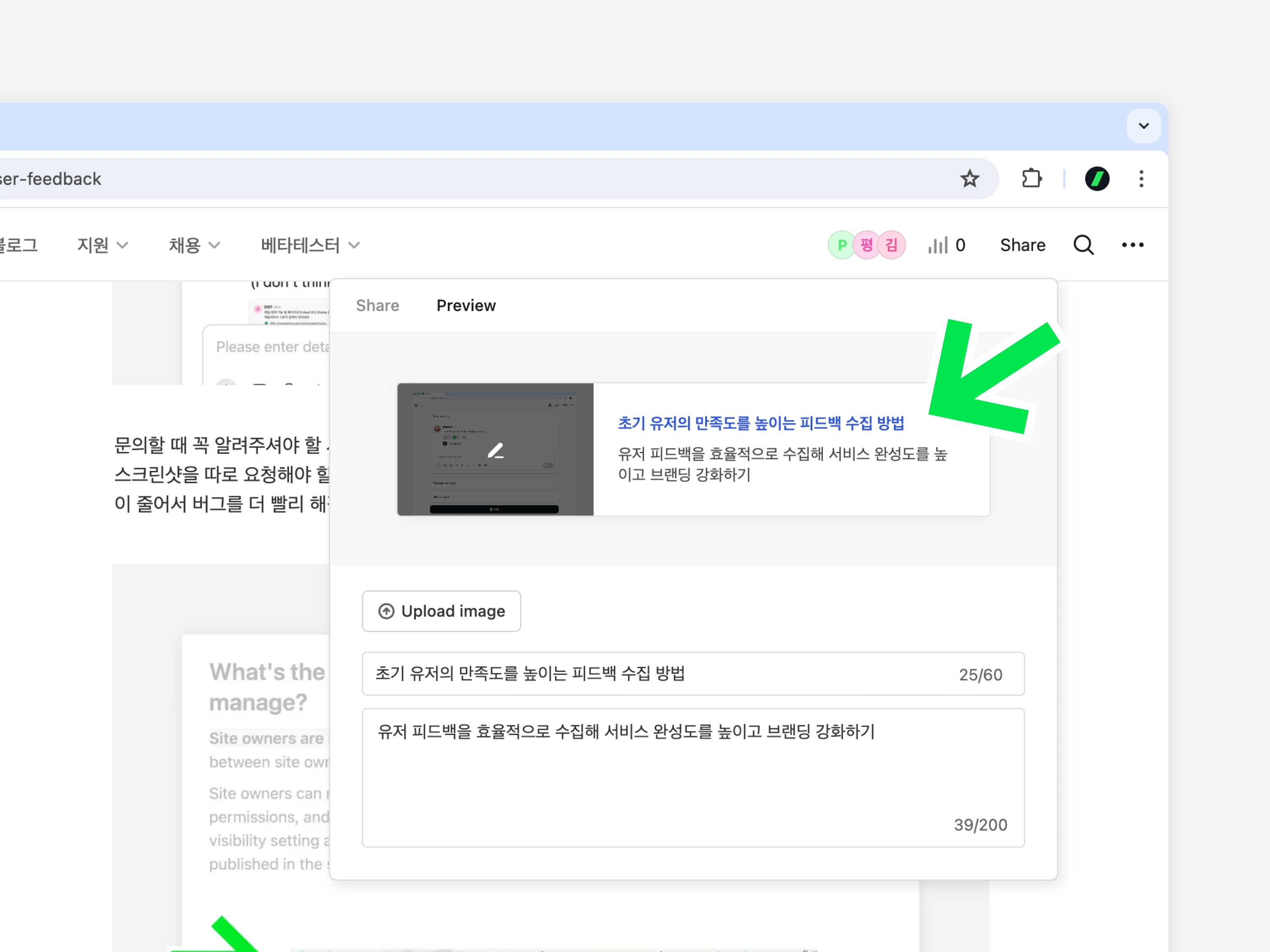Click the preview description text area

[x=693, y=778]
